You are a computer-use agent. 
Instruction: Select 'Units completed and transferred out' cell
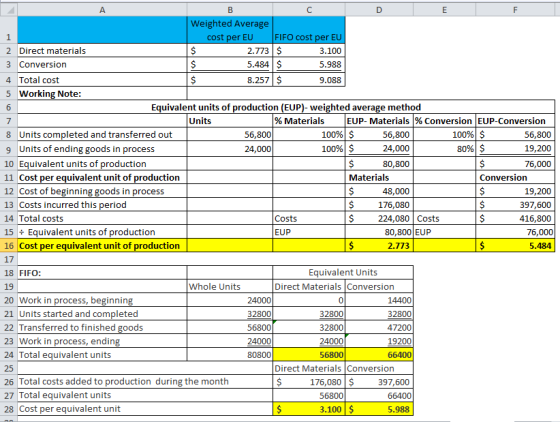(x=102, y=135)
